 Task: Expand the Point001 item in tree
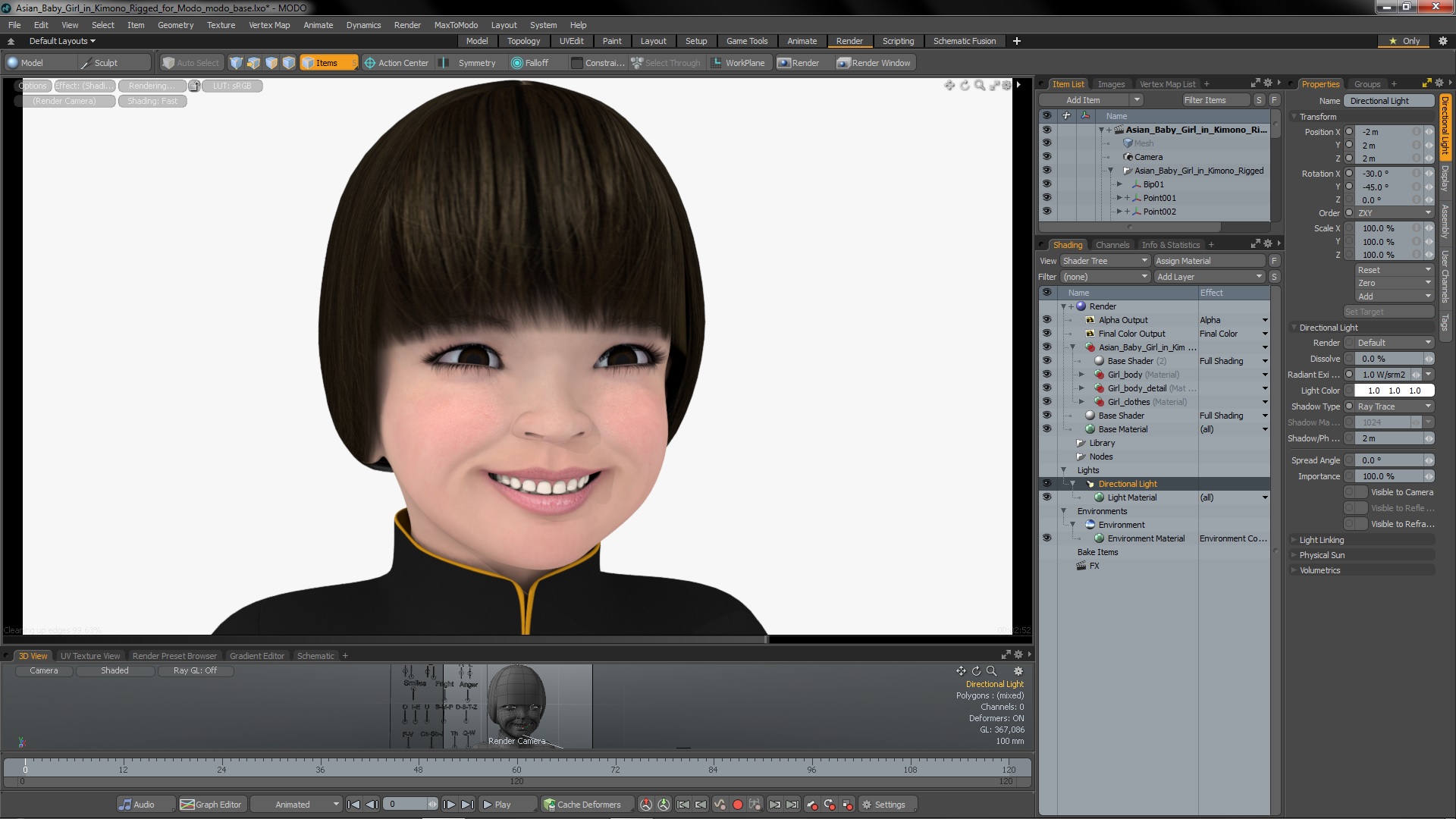tap(1119, 198)
